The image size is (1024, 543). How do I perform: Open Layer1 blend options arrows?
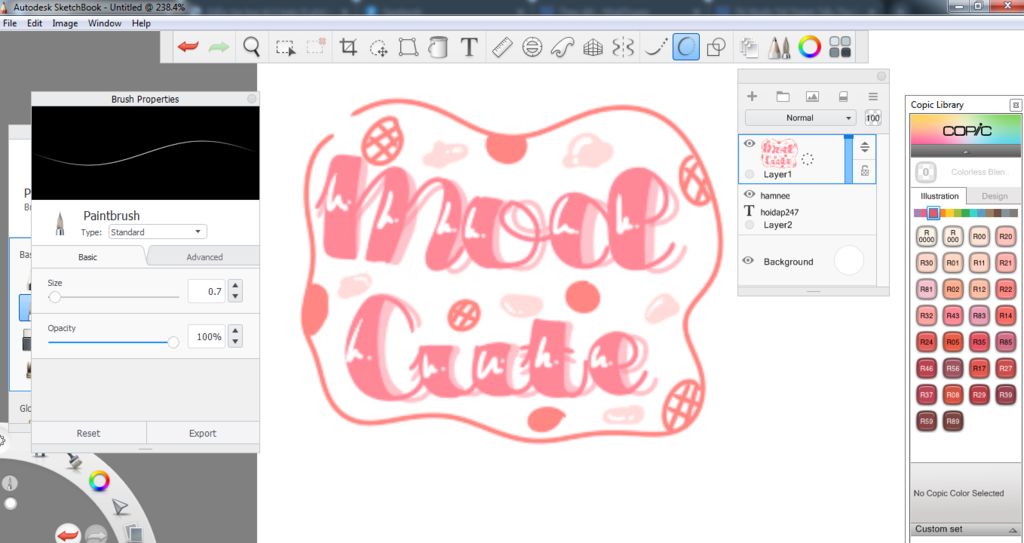pos(865,147)
